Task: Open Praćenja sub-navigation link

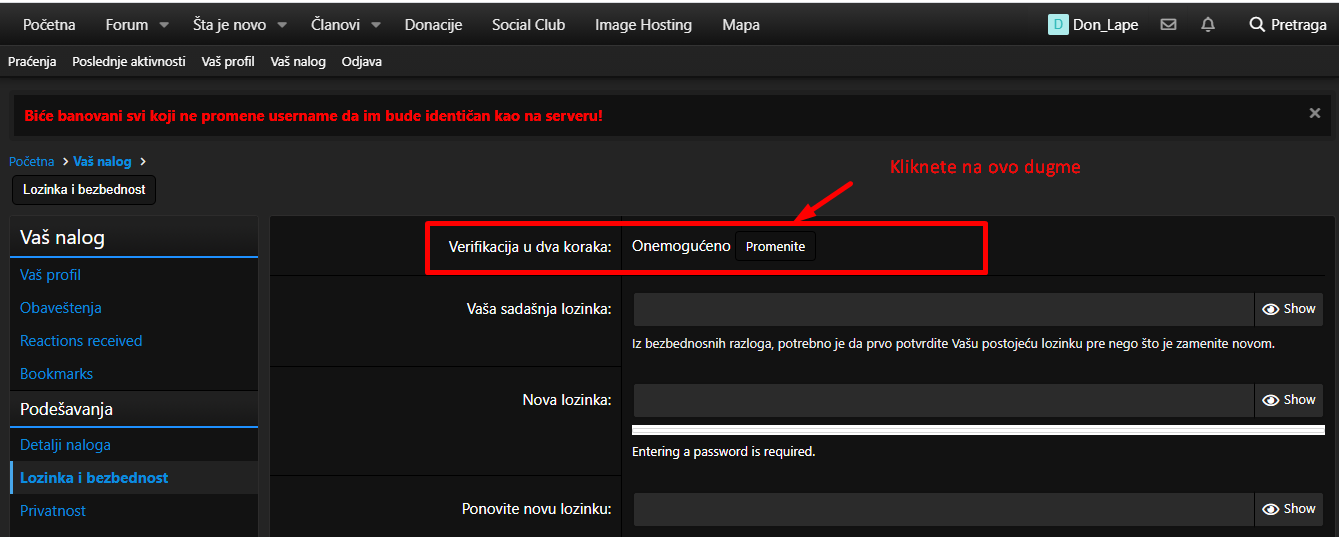Action: point(32,61)
